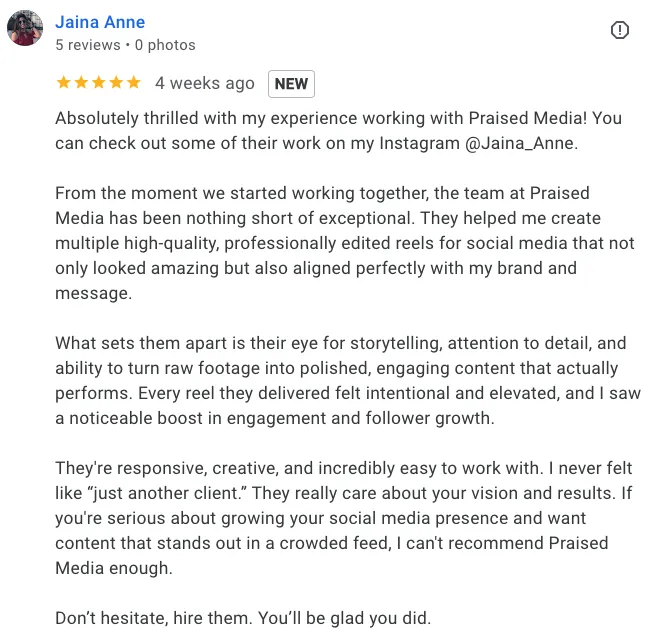Image resolution: width=662 pixels, height=641 pixels.
Task: Click the NEW badge beside the timestamp
Action: coord(291,84)
